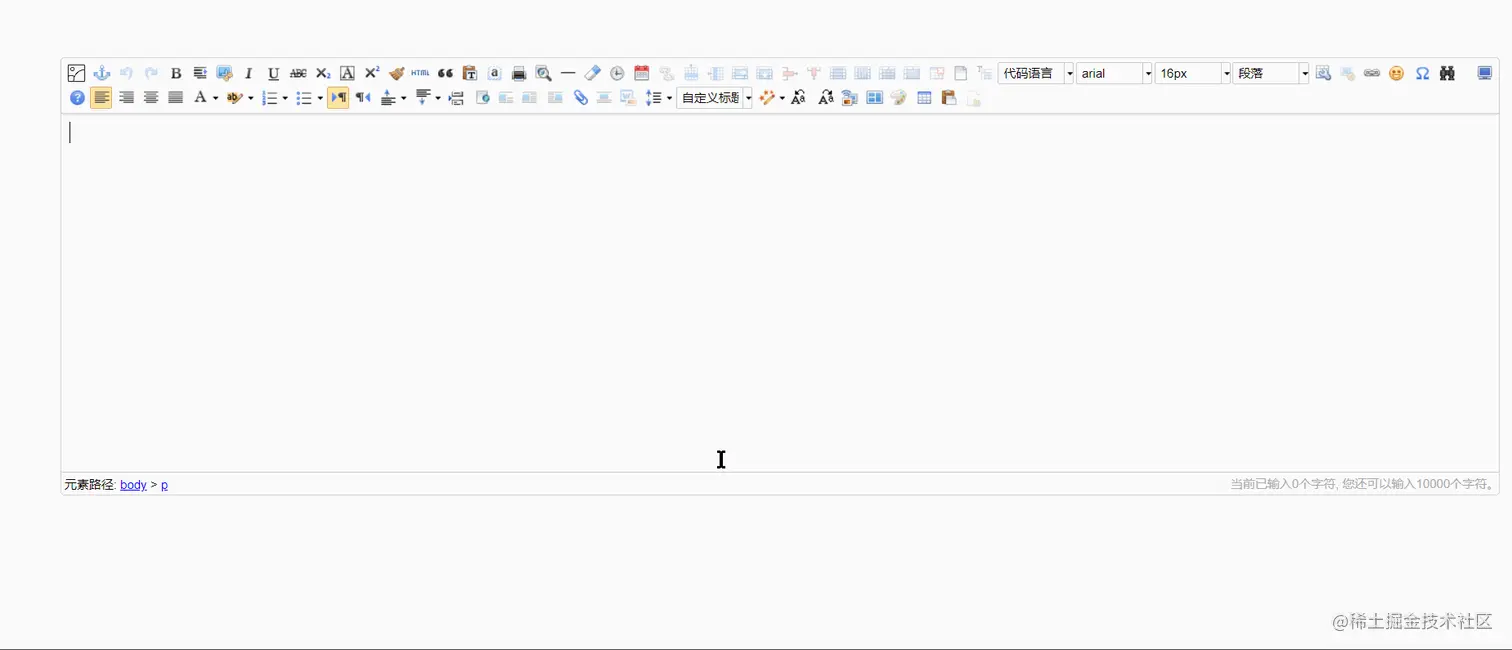The width and height of the screenshot is (1512, 650).
Task: Load saved draft with the clipboard icon
Action: point(948,97)
